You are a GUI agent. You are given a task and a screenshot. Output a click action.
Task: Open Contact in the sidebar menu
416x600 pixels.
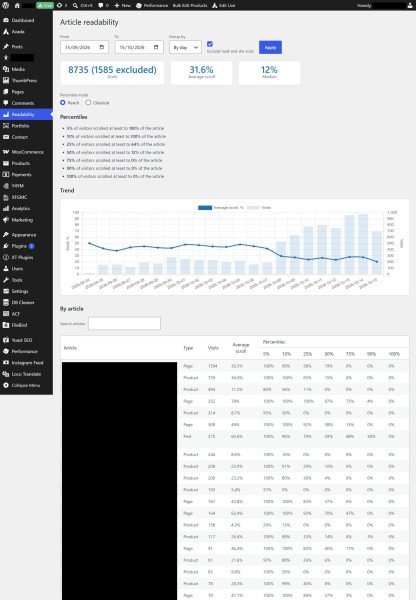[x=26, y=137]
